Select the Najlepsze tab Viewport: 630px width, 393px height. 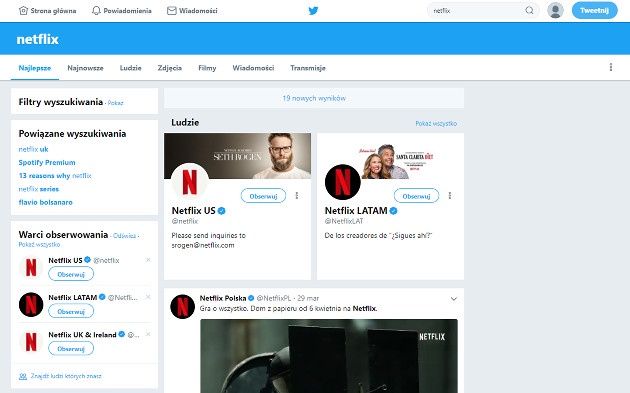(35, 68)
